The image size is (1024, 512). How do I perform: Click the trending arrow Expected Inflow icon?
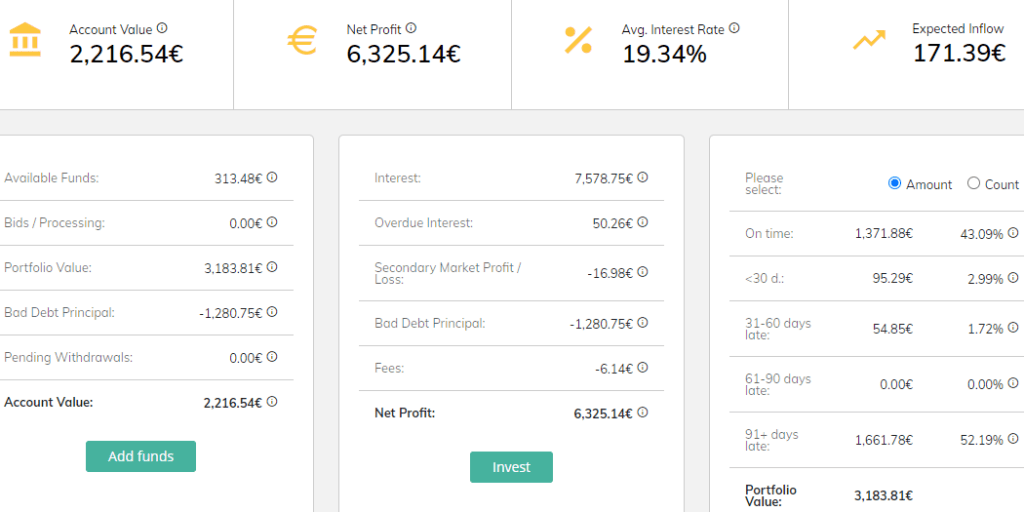click(x=868, y=41)
